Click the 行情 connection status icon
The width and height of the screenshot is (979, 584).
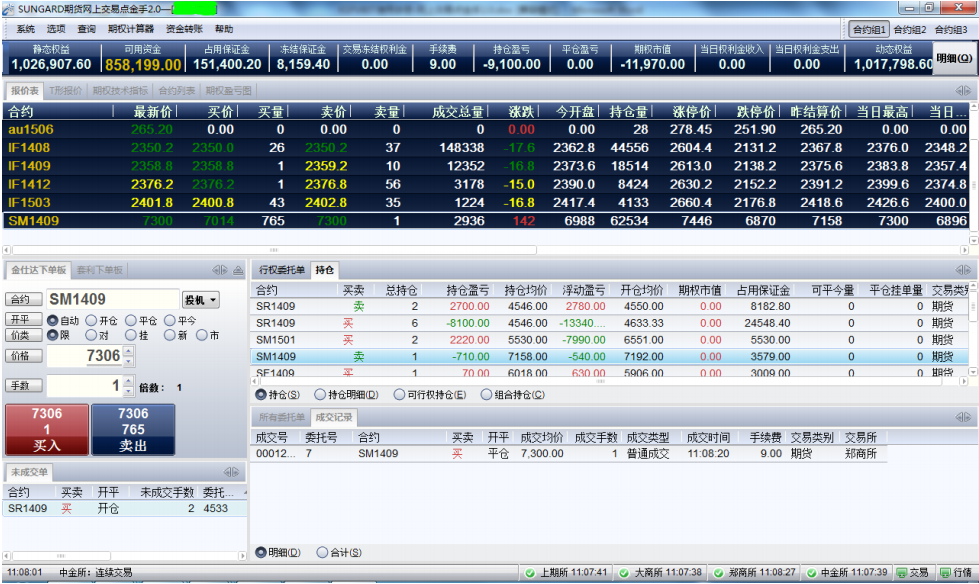coord(945,572)
